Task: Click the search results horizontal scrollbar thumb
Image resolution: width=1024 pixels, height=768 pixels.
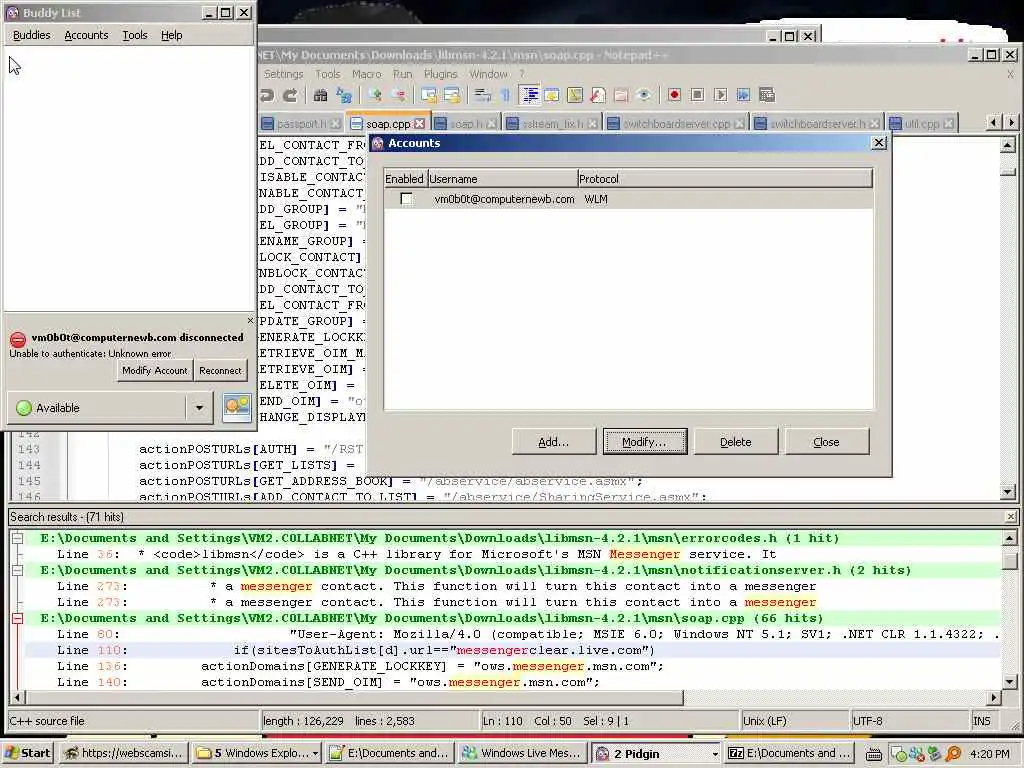Action: [353, 698]
